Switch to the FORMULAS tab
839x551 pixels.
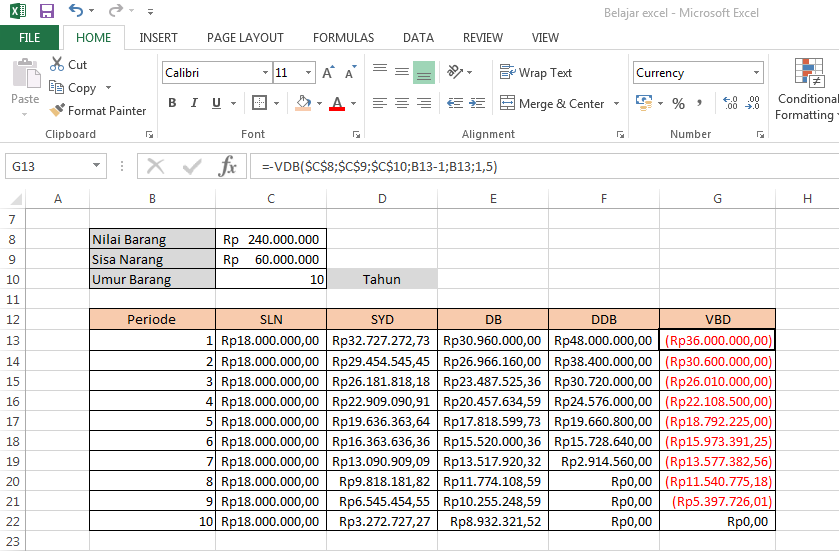tap(344, 37)
